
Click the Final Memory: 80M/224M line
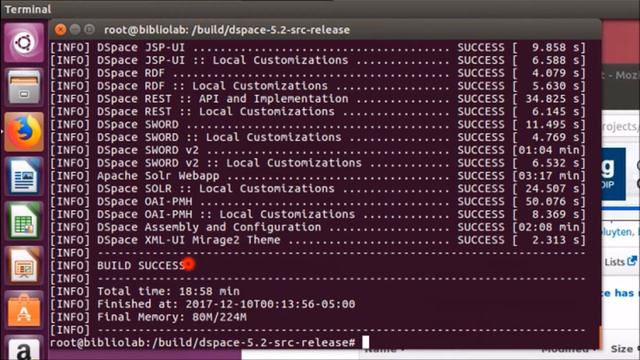(148, 317)
